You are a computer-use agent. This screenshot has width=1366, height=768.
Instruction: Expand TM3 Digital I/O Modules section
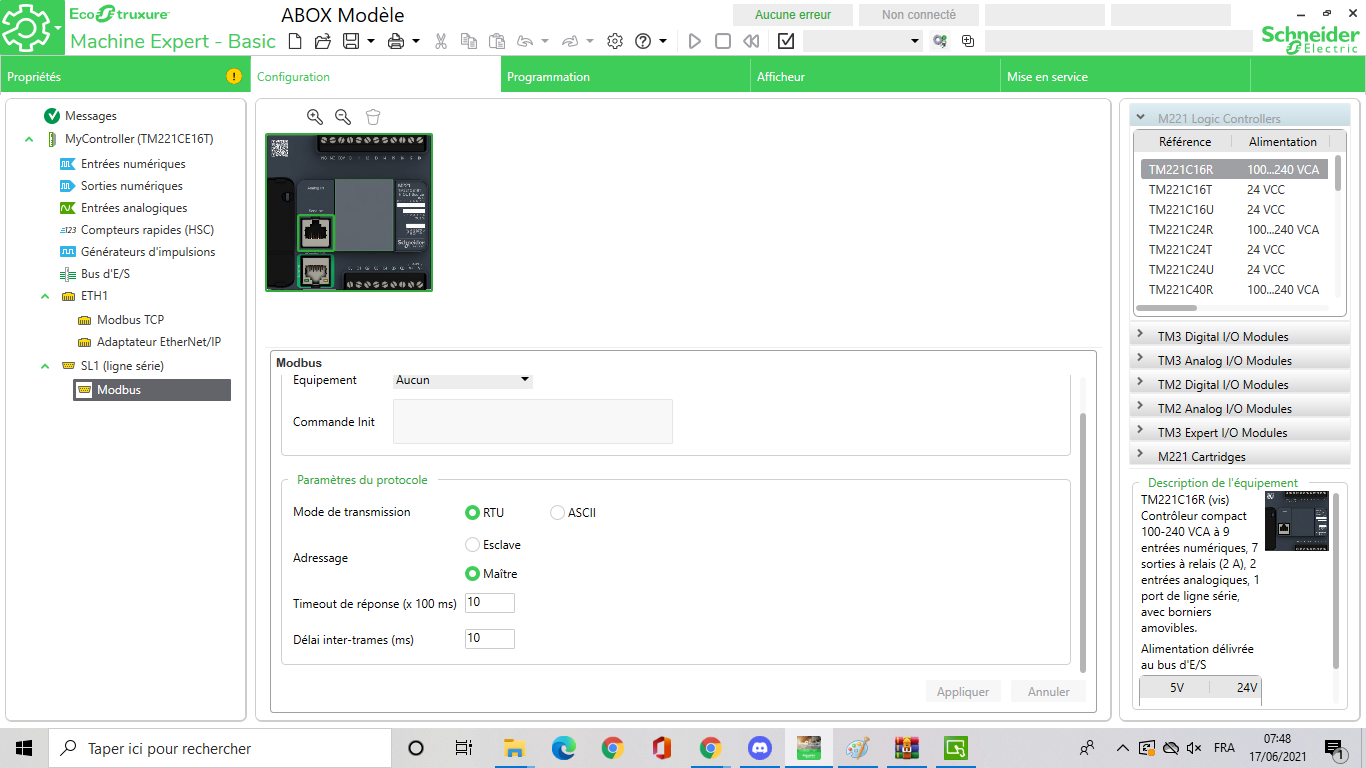tap(1141, 337)
